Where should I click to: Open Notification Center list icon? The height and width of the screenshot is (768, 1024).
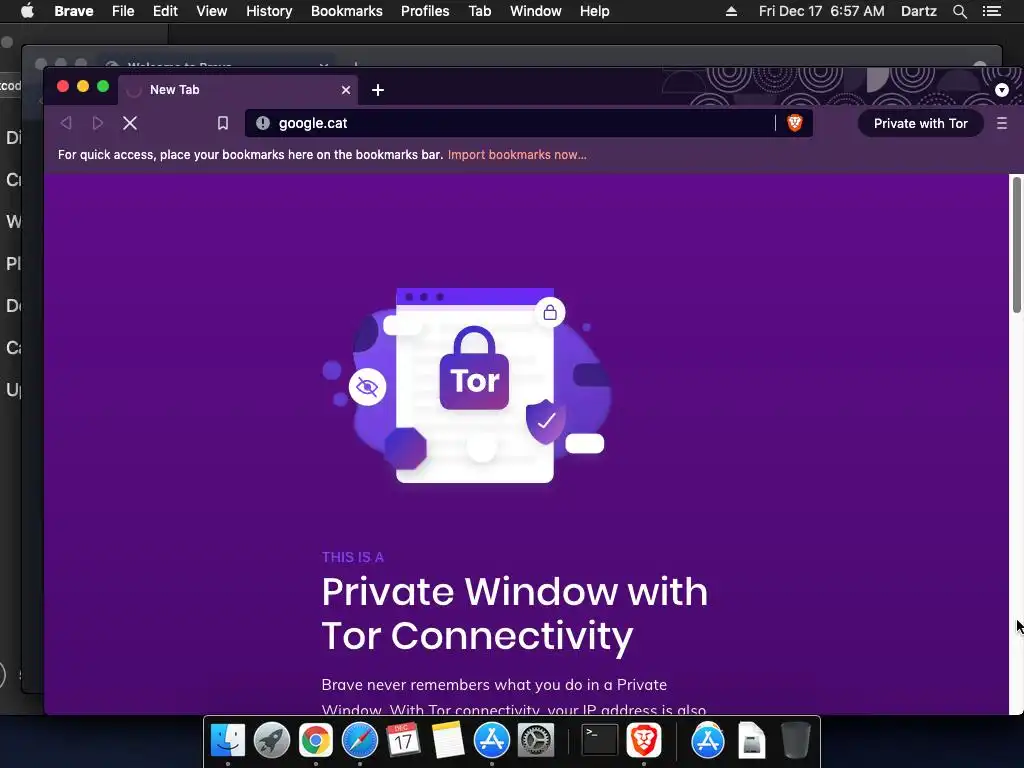point(992,11)
